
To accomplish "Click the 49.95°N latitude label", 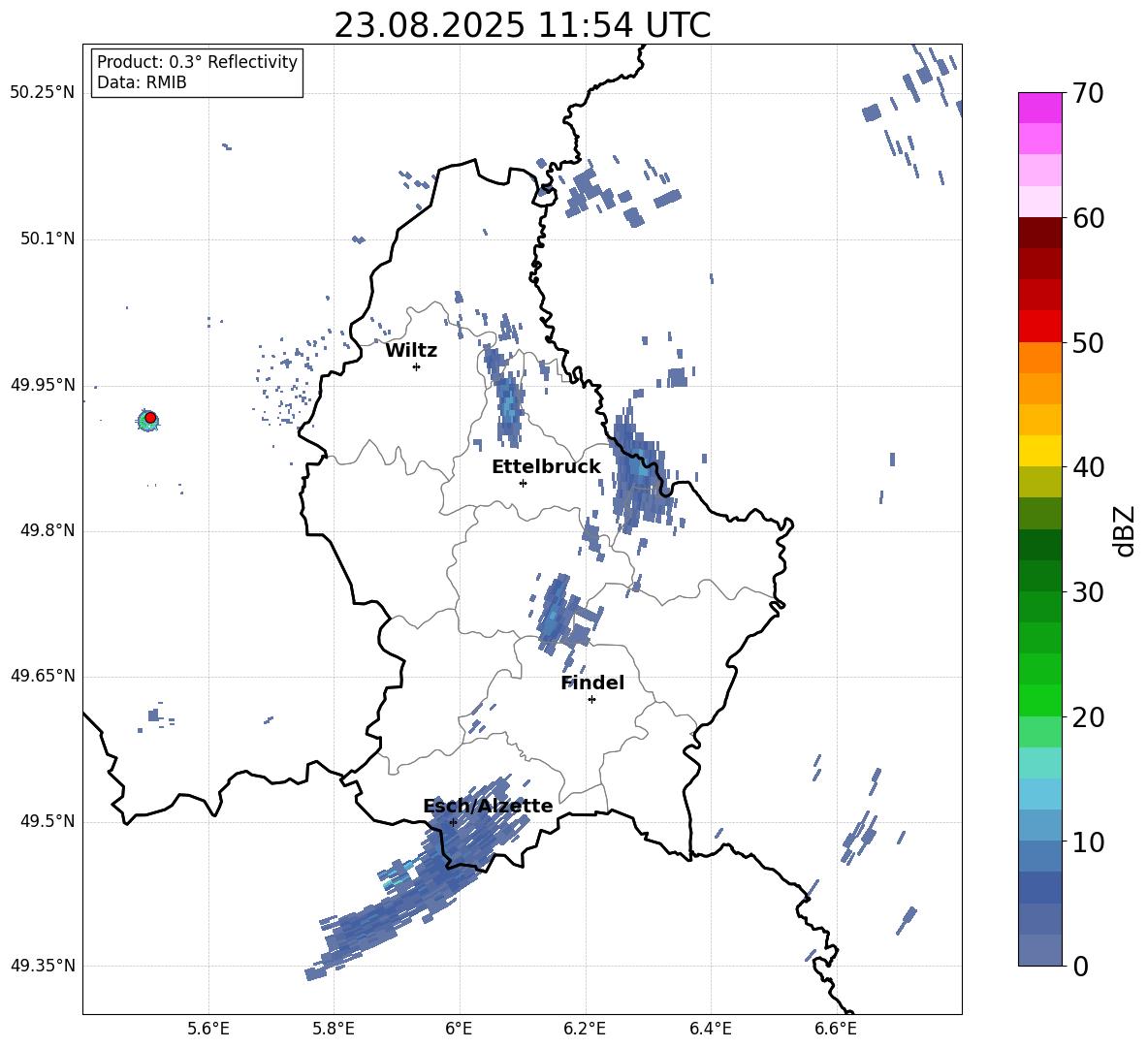I will click(43, 385).
